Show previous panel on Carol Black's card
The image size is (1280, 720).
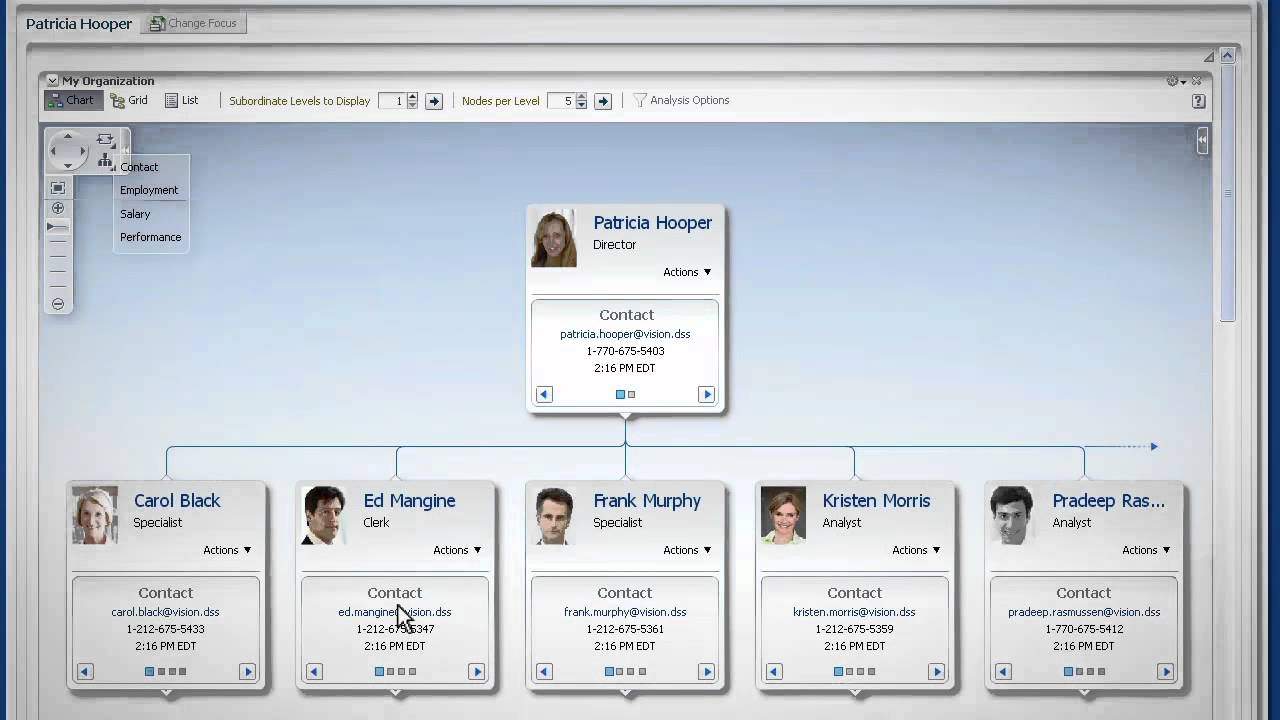[85, 672]
